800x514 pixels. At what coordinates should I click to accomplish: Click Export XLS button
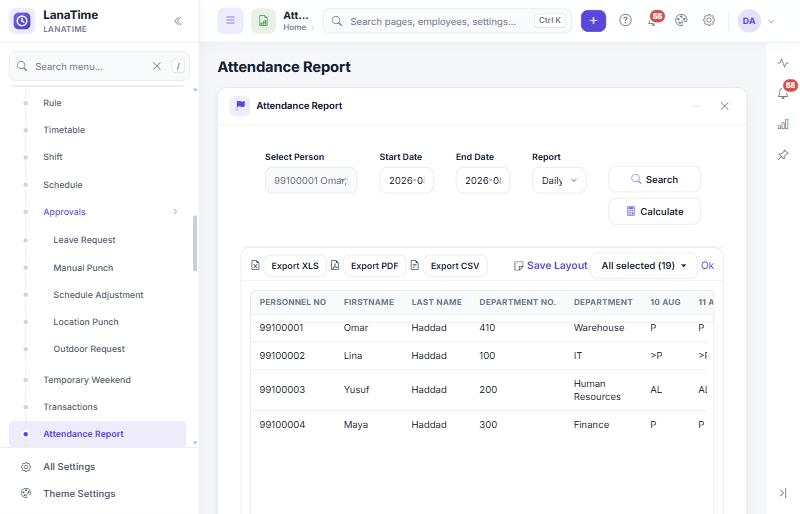(295, 266)
